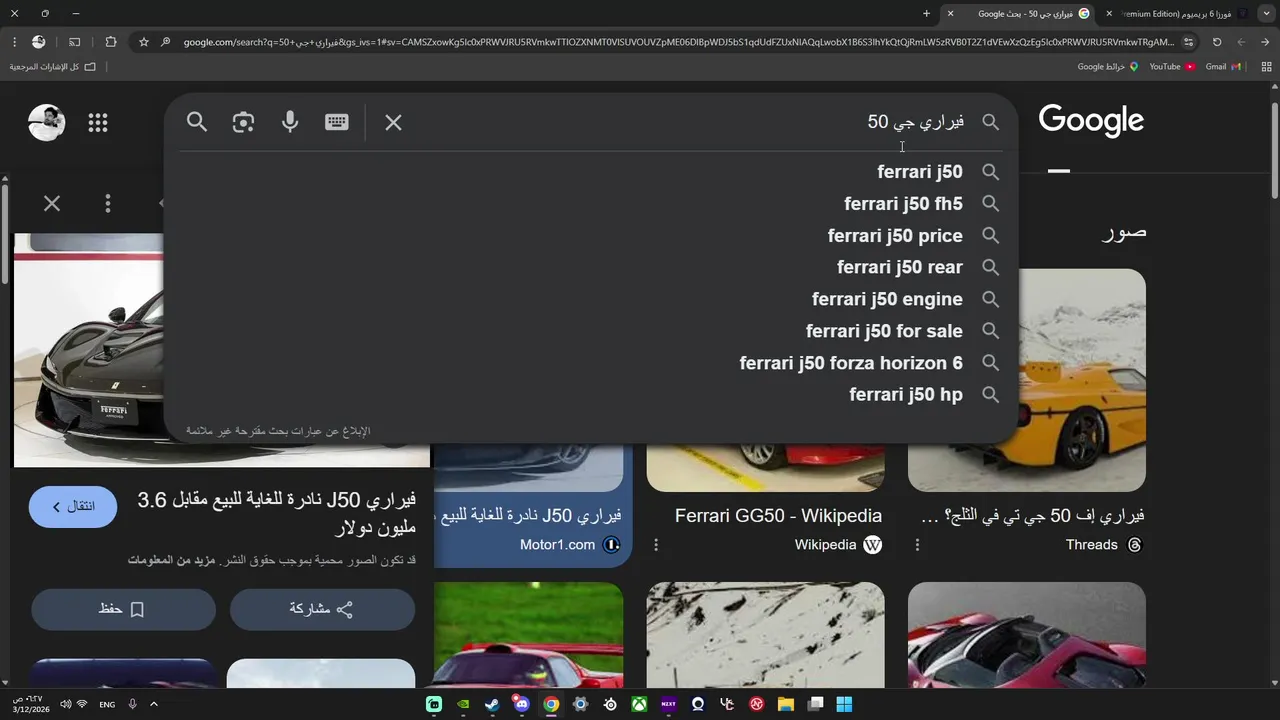Open a new browser tab
Screen dimensions: 1280x720
click(926, 14)
